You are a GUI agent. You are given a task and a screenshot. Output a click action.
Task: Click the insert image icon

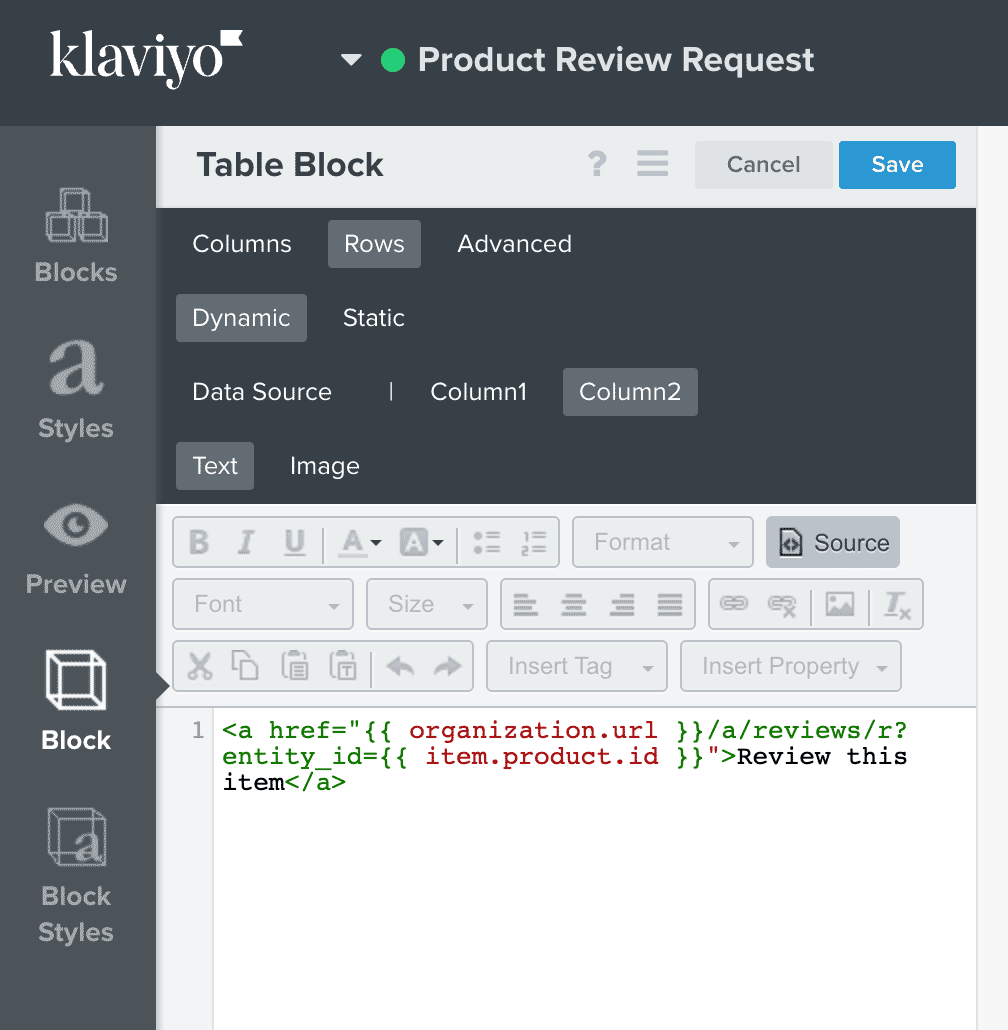click(840, 604)
